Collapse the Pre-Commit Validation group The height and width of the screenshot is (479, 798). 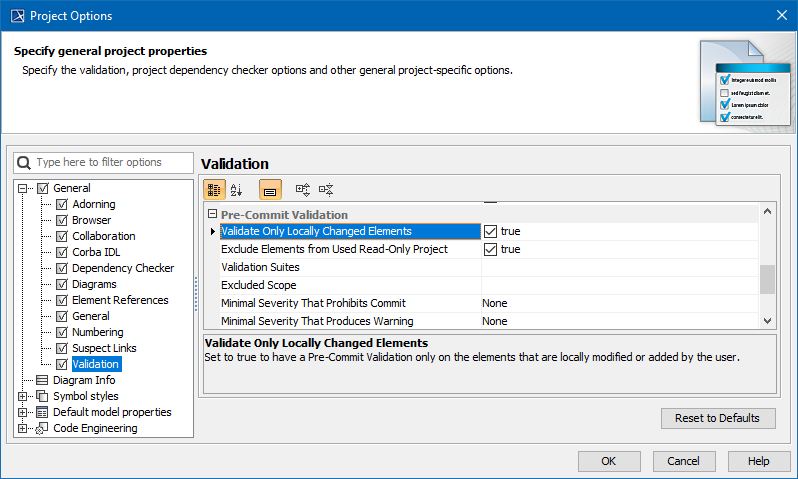[212, 214]
